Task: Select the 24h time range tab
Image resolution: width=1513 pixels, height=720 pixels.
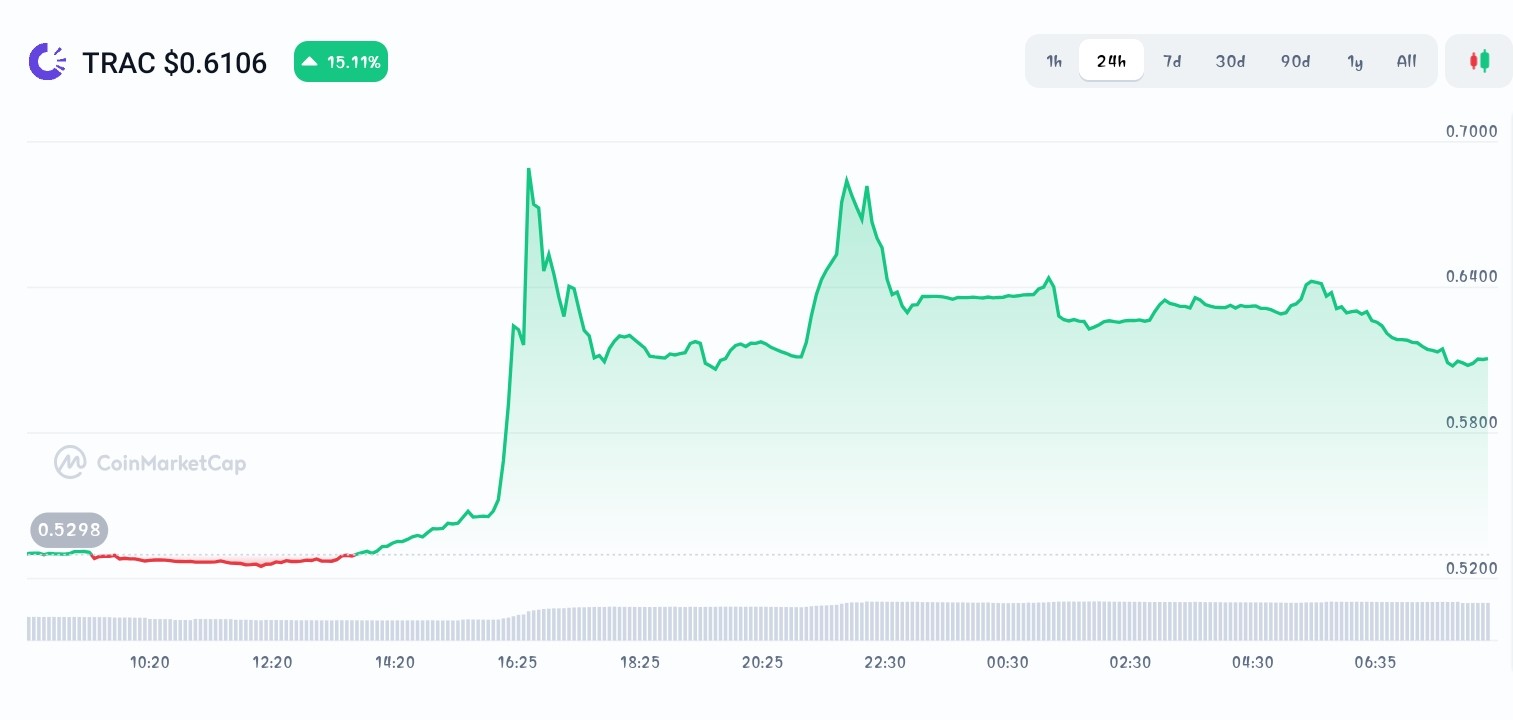Action: [1111, 61]
